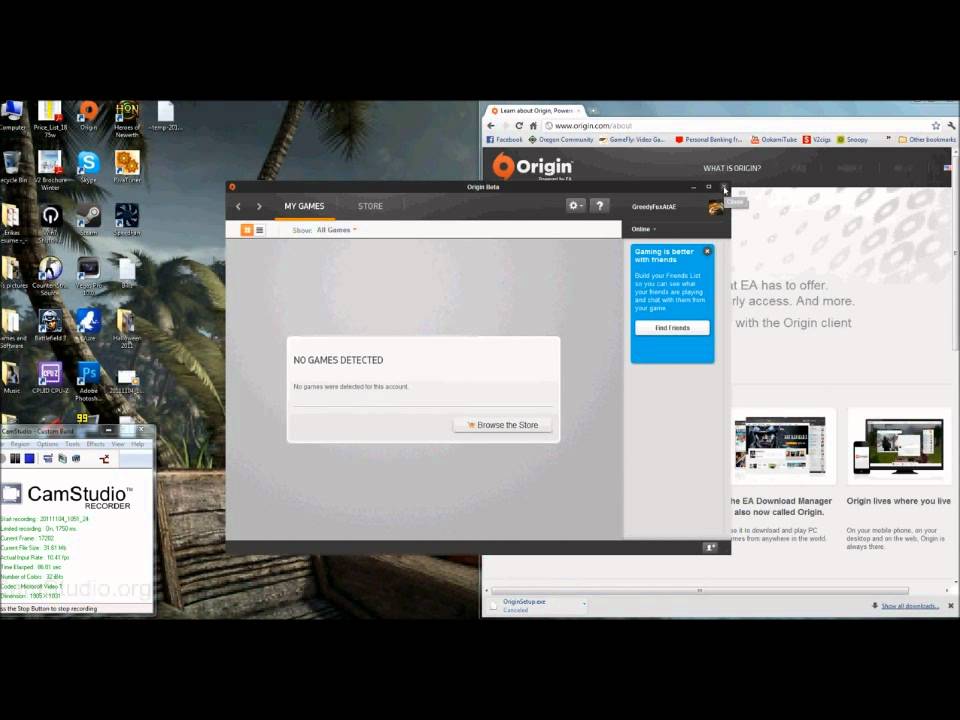Viewport: 960px width, 720px height.
Task: Click the red autopan icon in CamStudio
Action: coord(104,459)
